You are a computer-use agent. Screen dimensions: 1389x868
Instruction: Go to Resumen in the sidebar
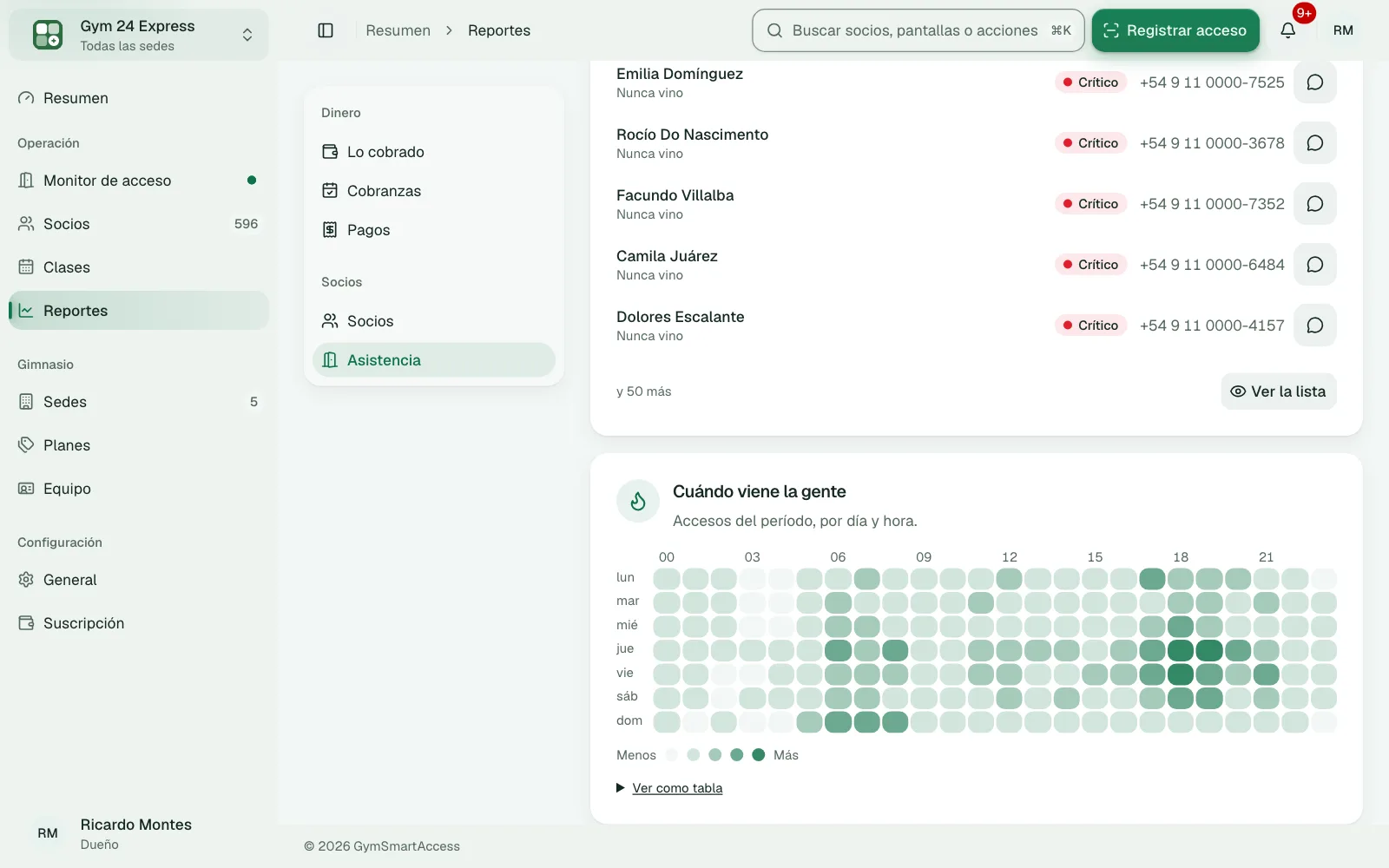pos(139,98)
